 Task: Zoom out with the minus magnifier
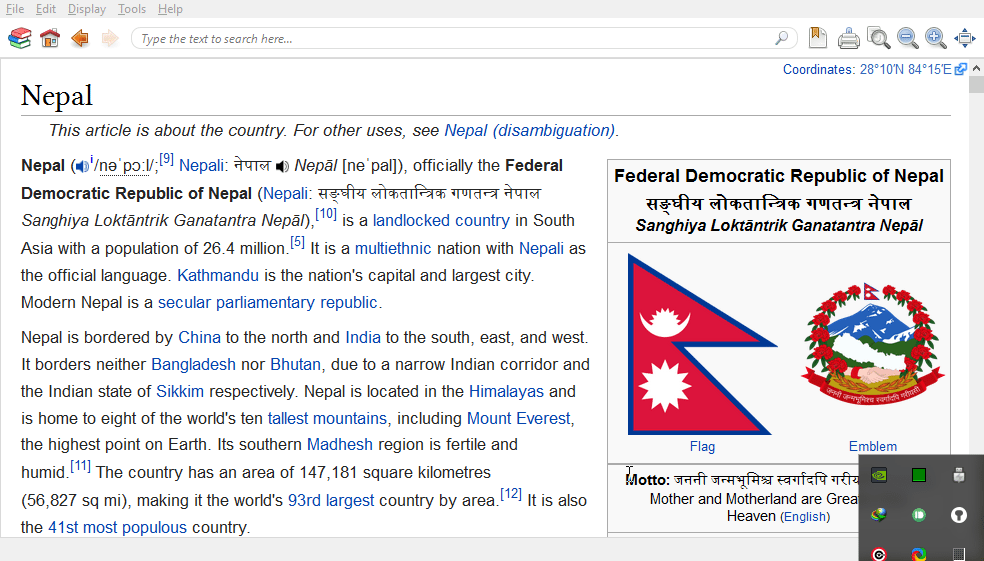907,38
